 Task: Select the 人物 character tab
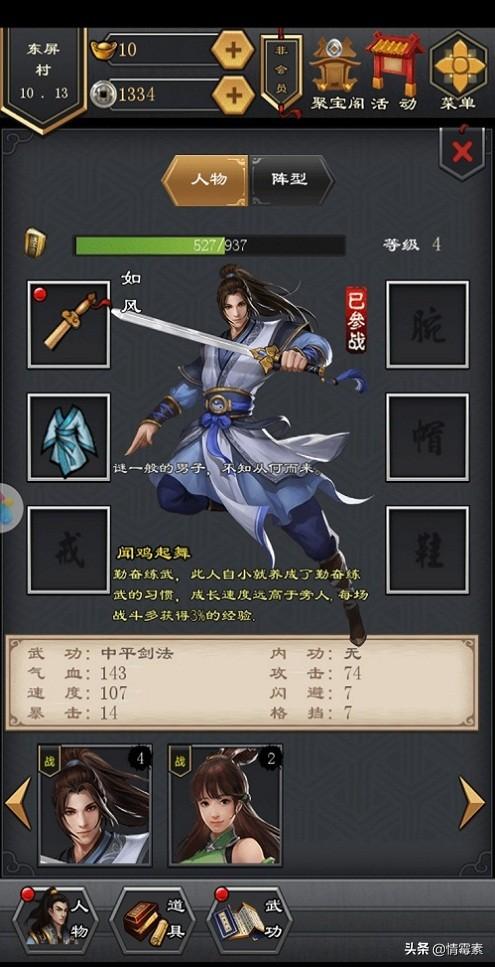point(206,180)
